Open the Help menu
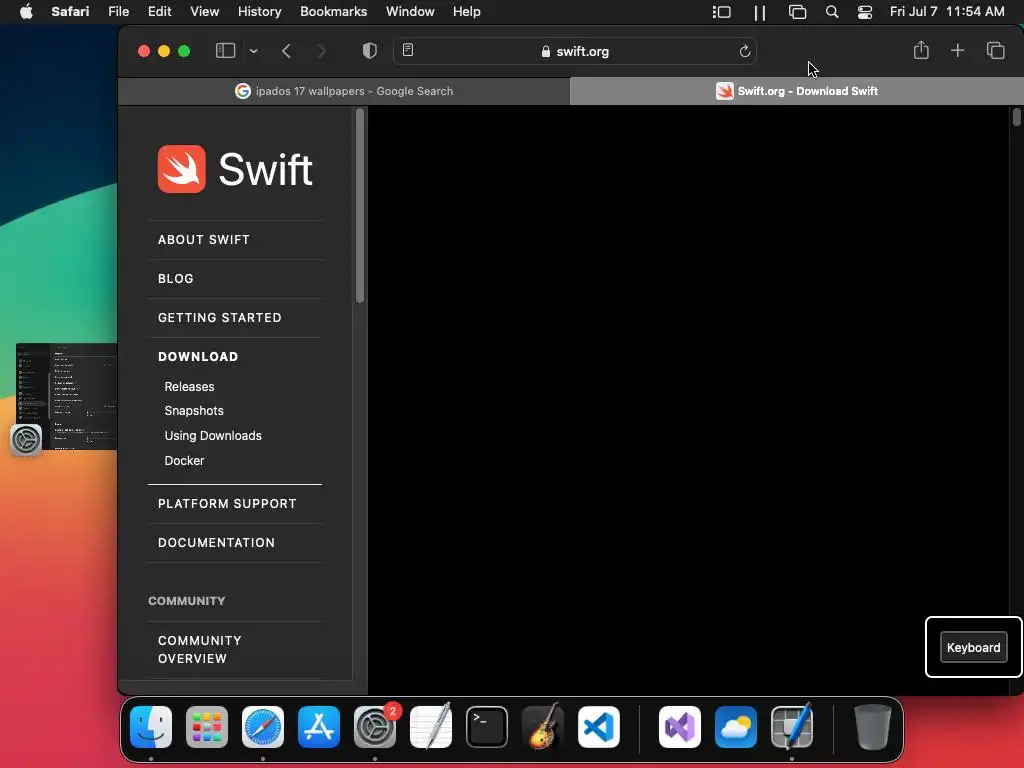The height and width of the screenshot is (768, 1024). tap(466, 12)
